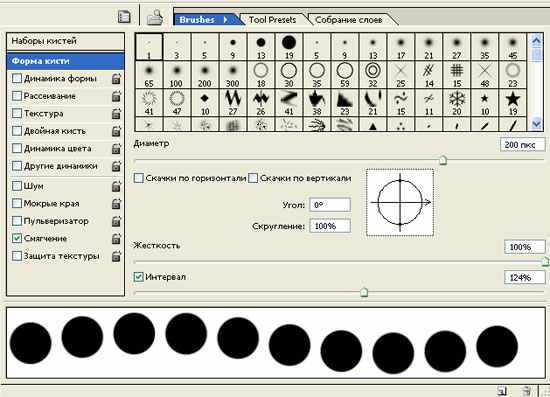This screenshot has width=550, height=397.
Task: Enable Динамика формы checkbox
Action: tap(16, 78)
